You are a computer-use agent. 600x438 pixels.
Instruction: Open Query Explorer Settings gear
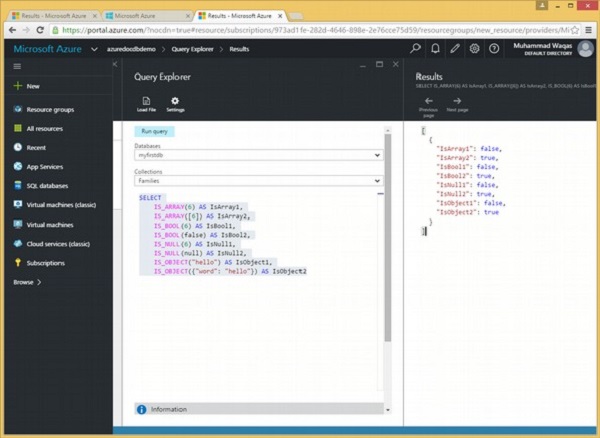point(175,101)
